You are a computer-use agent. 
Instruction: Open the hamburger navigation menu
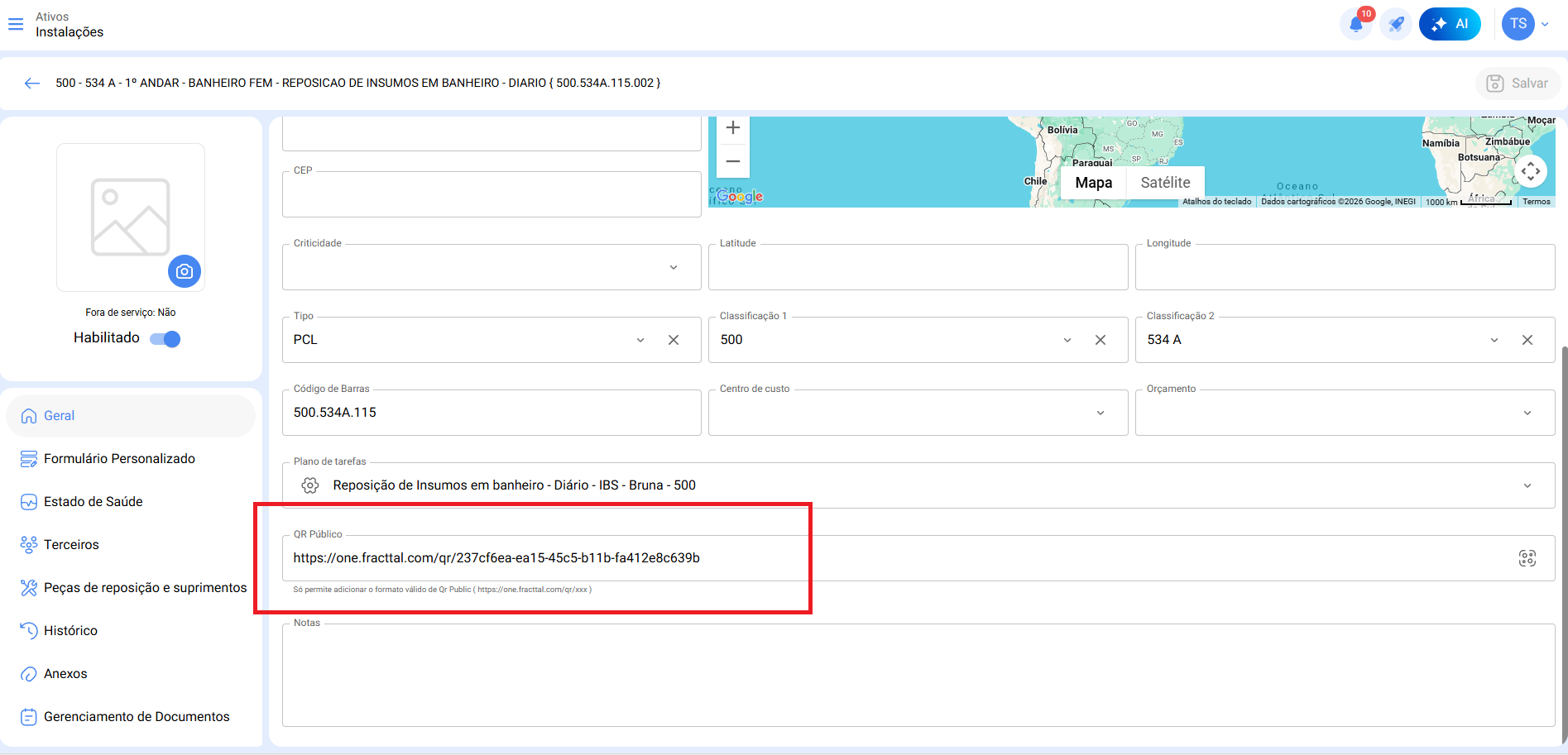tap(16, 24)
